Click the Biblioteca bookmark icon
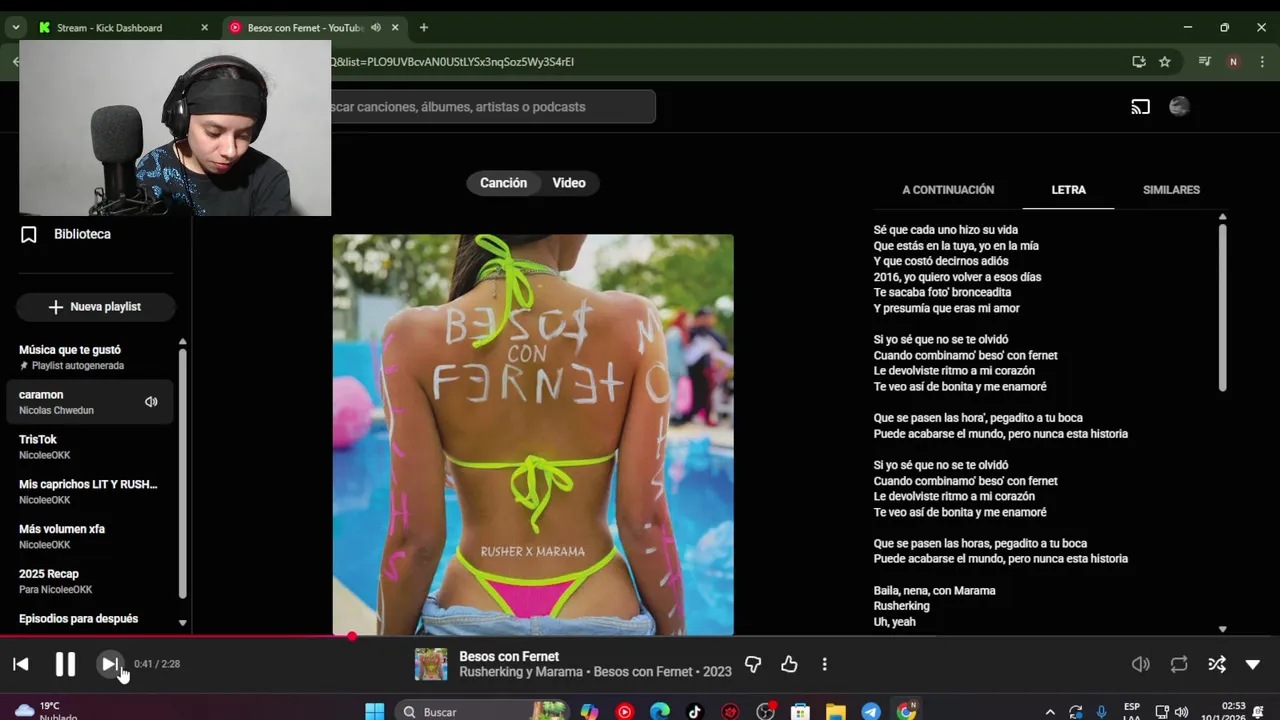Screen dimensions: 1280x720 pyautogui.click(x=29, y=234)
